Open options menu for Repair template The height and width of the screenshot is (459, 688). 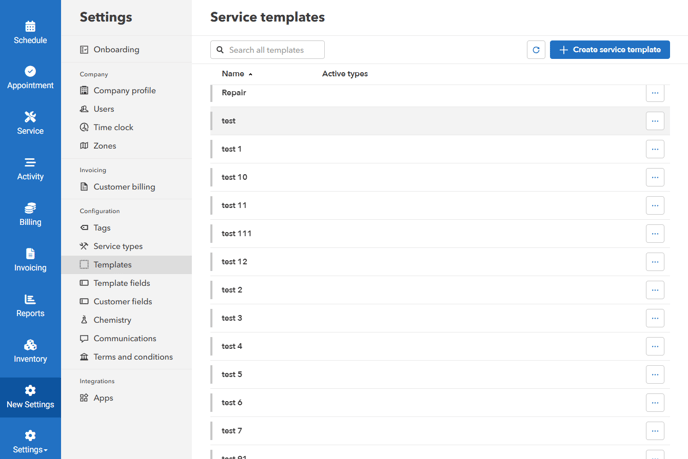(x=655, y=93)
